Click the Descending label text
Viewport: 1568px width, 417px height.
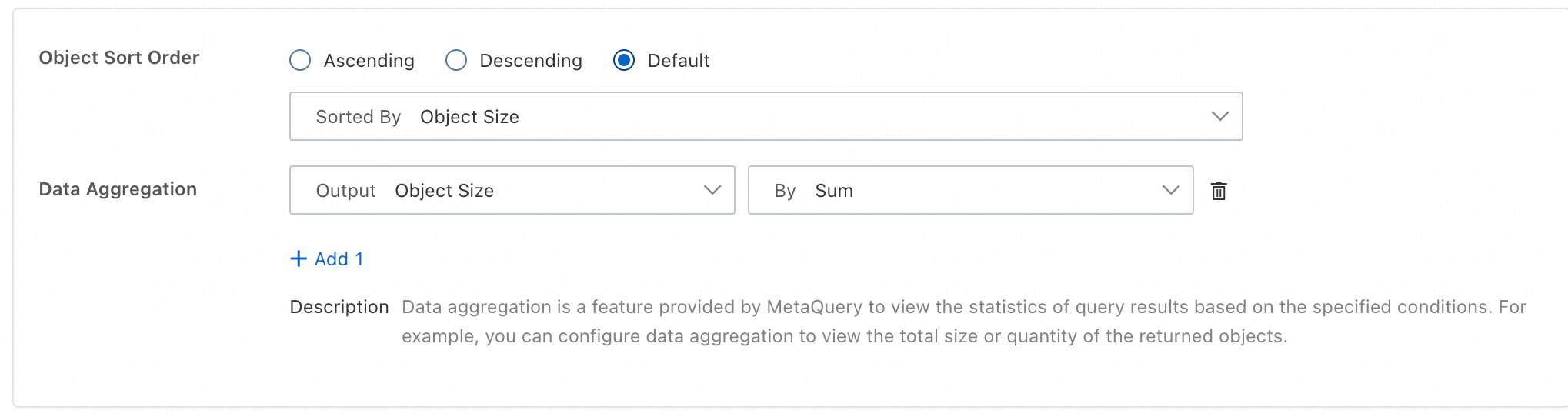coord(531,61)
